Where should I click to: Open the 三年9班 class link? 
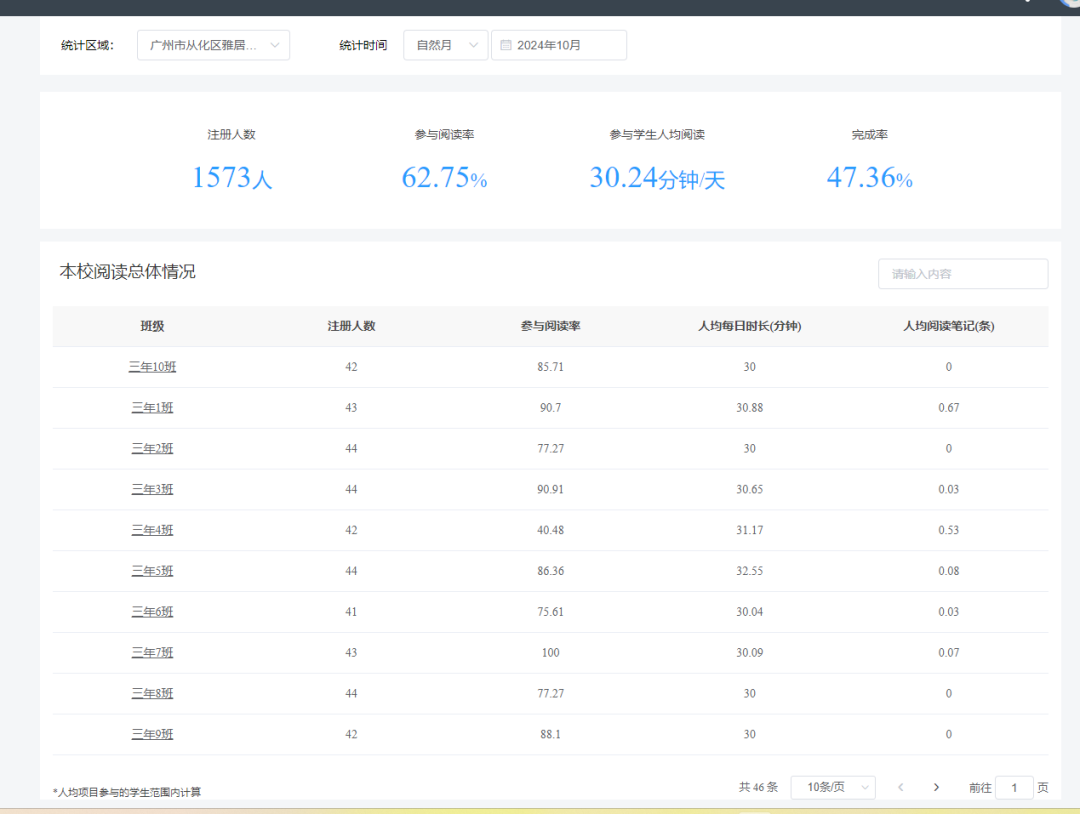click(x=152, y=734)
